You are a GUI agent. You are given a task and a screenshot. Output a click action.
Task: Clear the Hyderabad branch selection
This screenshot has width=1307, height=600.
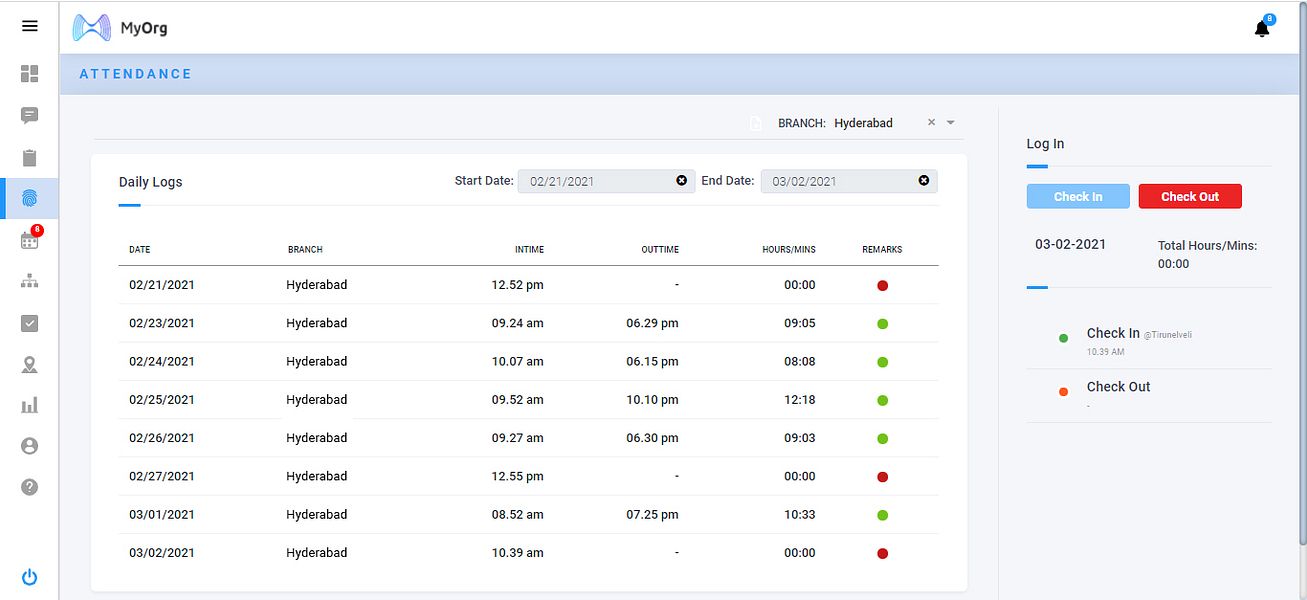point(931,122)
